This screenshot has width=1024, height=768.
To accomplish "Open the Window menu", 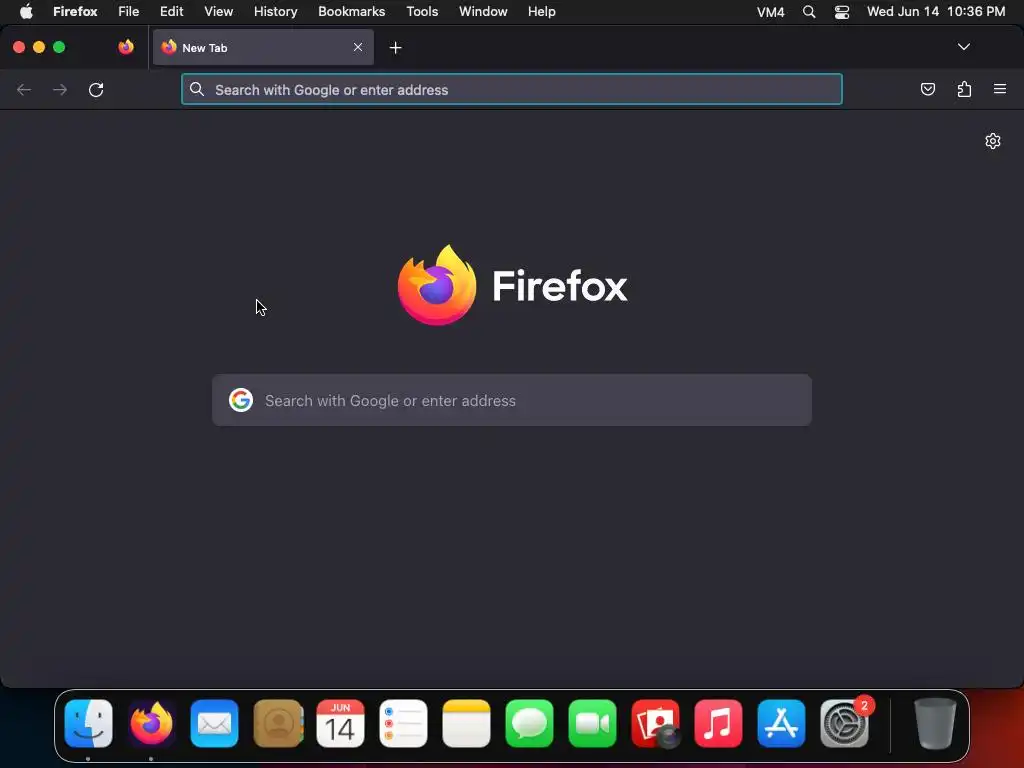I will click(483, 12).
